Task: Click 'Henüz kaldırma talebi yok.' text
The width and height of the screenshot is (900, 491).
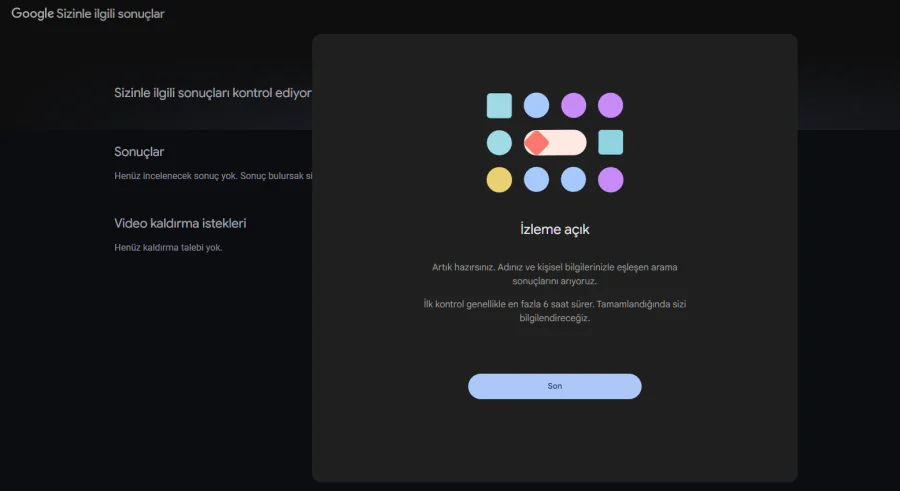Action: coord(168,248)
